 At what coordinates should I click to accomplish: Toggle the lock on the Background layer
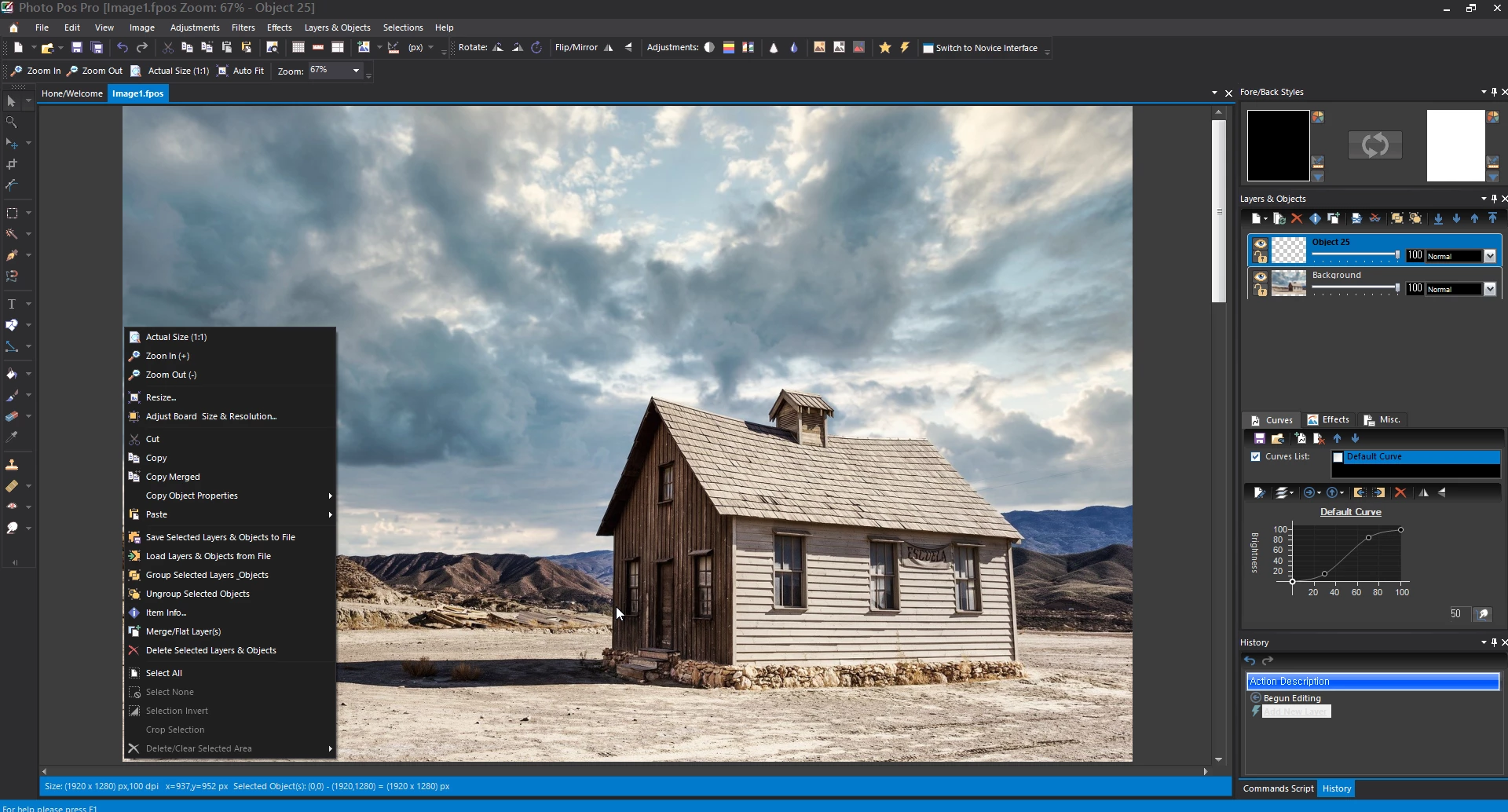click(1260, 290)
